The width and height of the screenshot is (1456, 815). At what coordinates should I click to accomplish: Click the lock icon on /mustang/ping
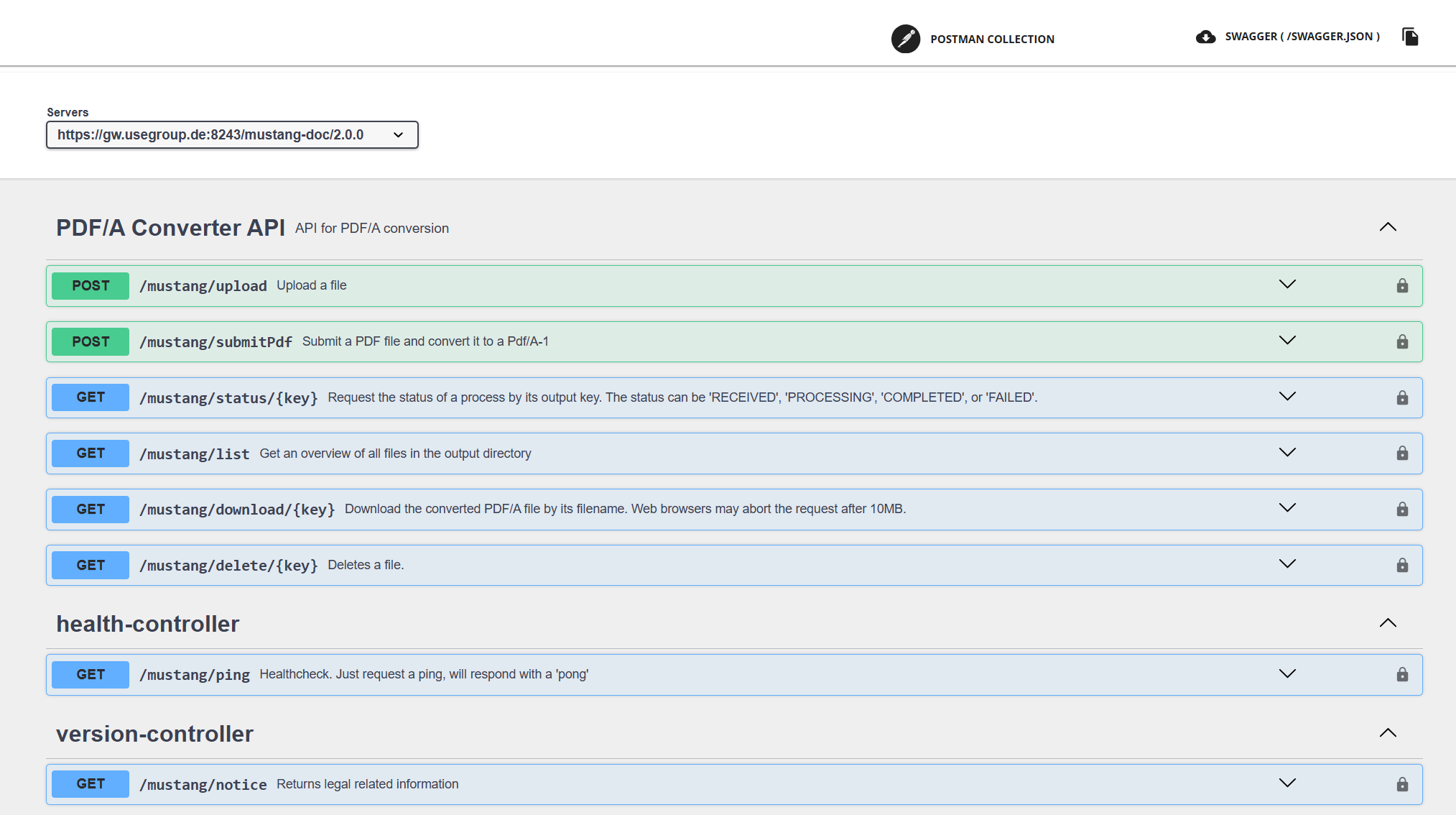click(x=1401, y=674)
